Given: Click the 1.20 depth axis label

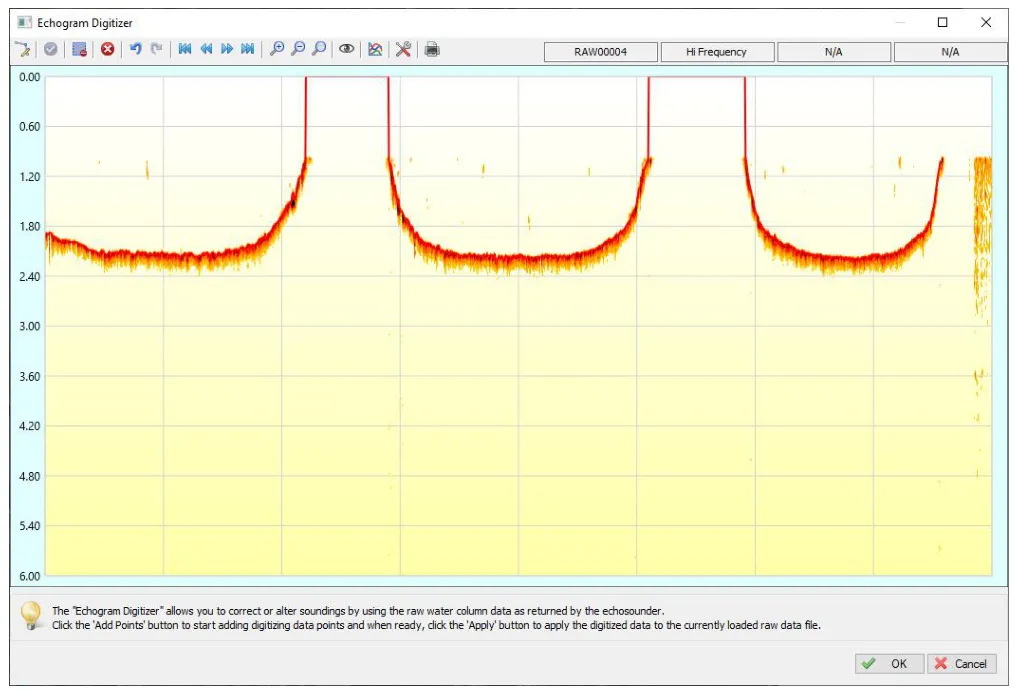Looking at the screenshot, I should (29, 177).
